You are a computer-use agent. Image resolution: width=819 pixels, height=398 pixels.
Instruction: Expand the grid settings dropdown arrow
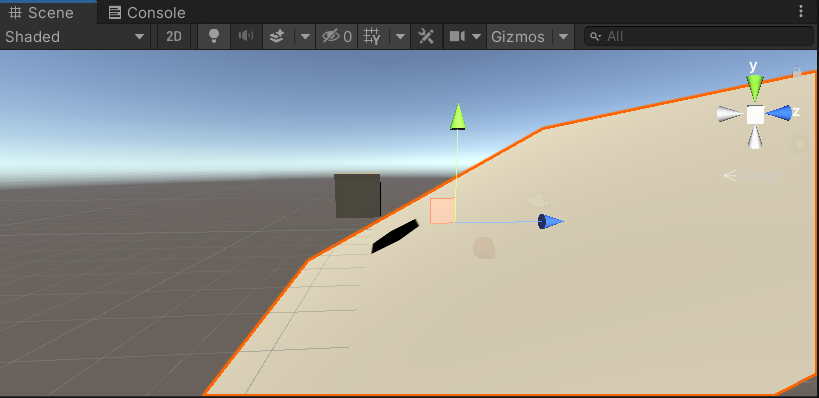coord(400,37)
